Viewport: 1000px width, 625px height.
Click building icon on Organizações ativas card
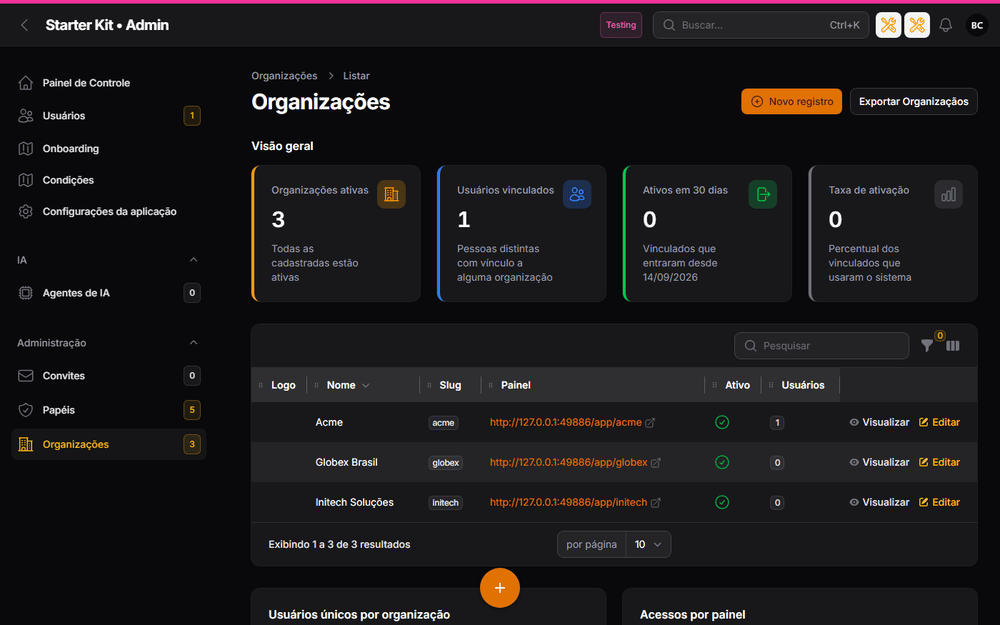(x=392, y=195)
